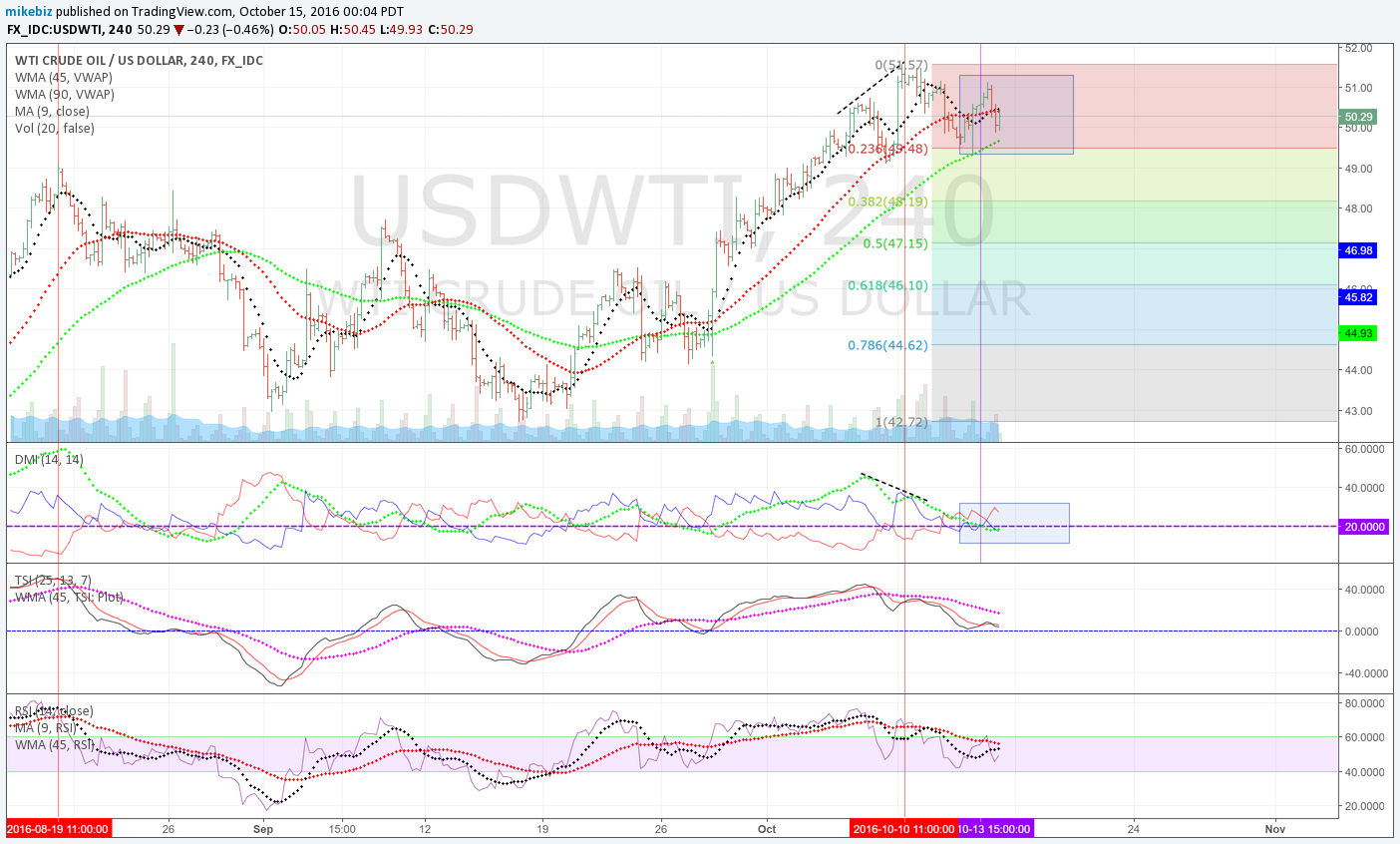The image size is (1400, 844).
Task: Click the 1(42.72) Fibonacci level label
Action: (x=901, y=422)
